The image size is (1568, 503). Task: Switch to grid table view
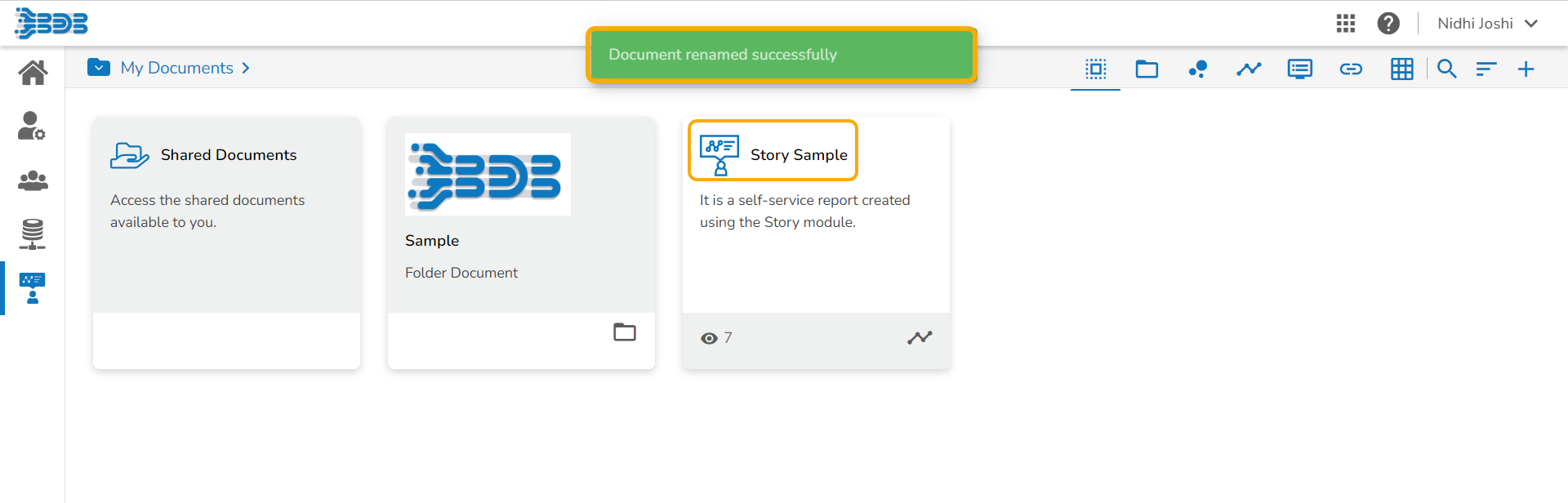(1401, 69)
